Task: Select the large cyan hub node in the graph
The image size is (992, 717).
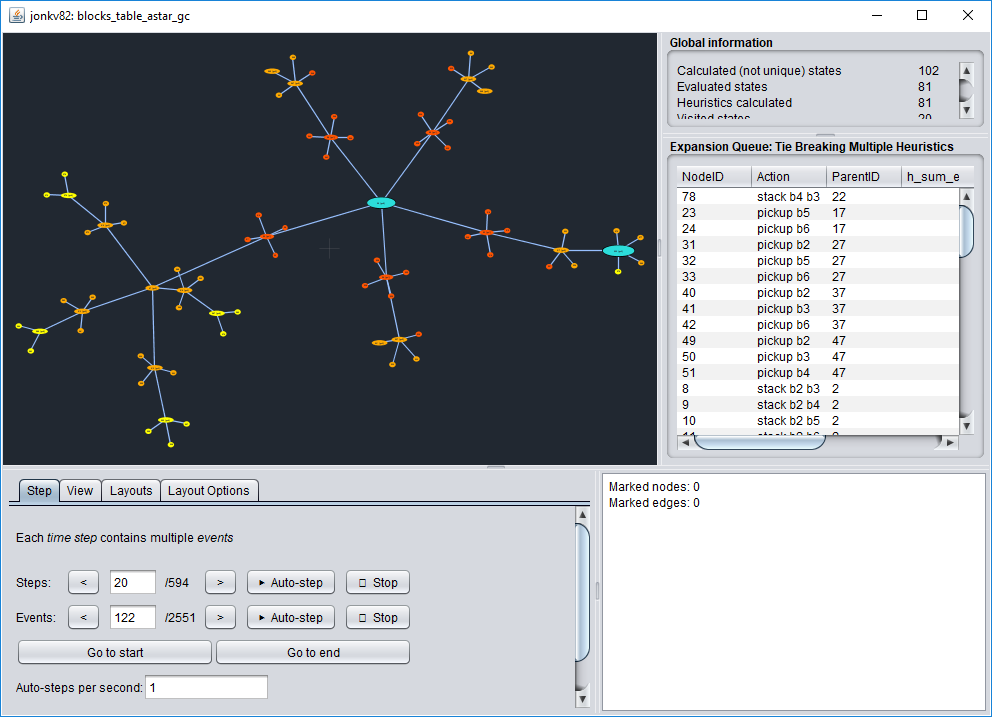Action: tap(381, 203)
